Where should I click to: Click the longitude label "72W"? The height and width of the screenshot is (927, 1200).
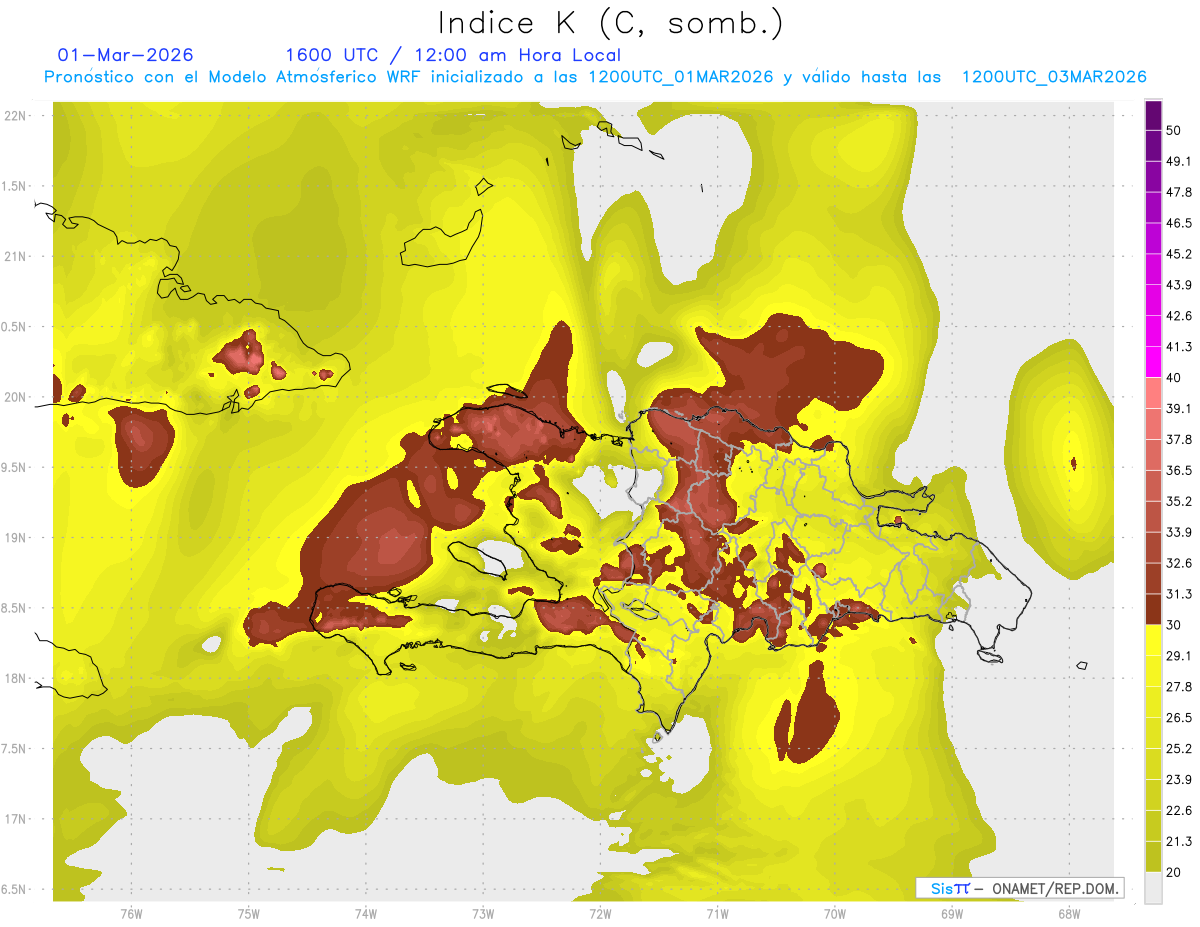[x=600, y=914]
